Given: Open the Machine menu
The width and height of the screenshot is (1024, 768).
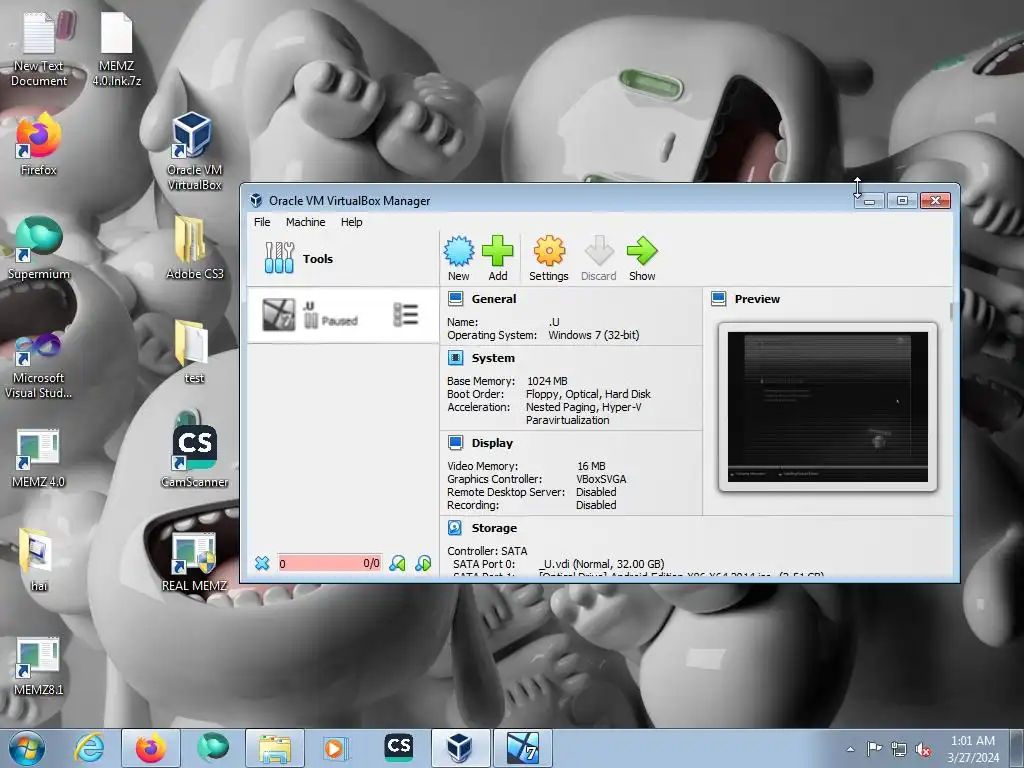Looking at the screenshot, I should click(x=306, y=222).
